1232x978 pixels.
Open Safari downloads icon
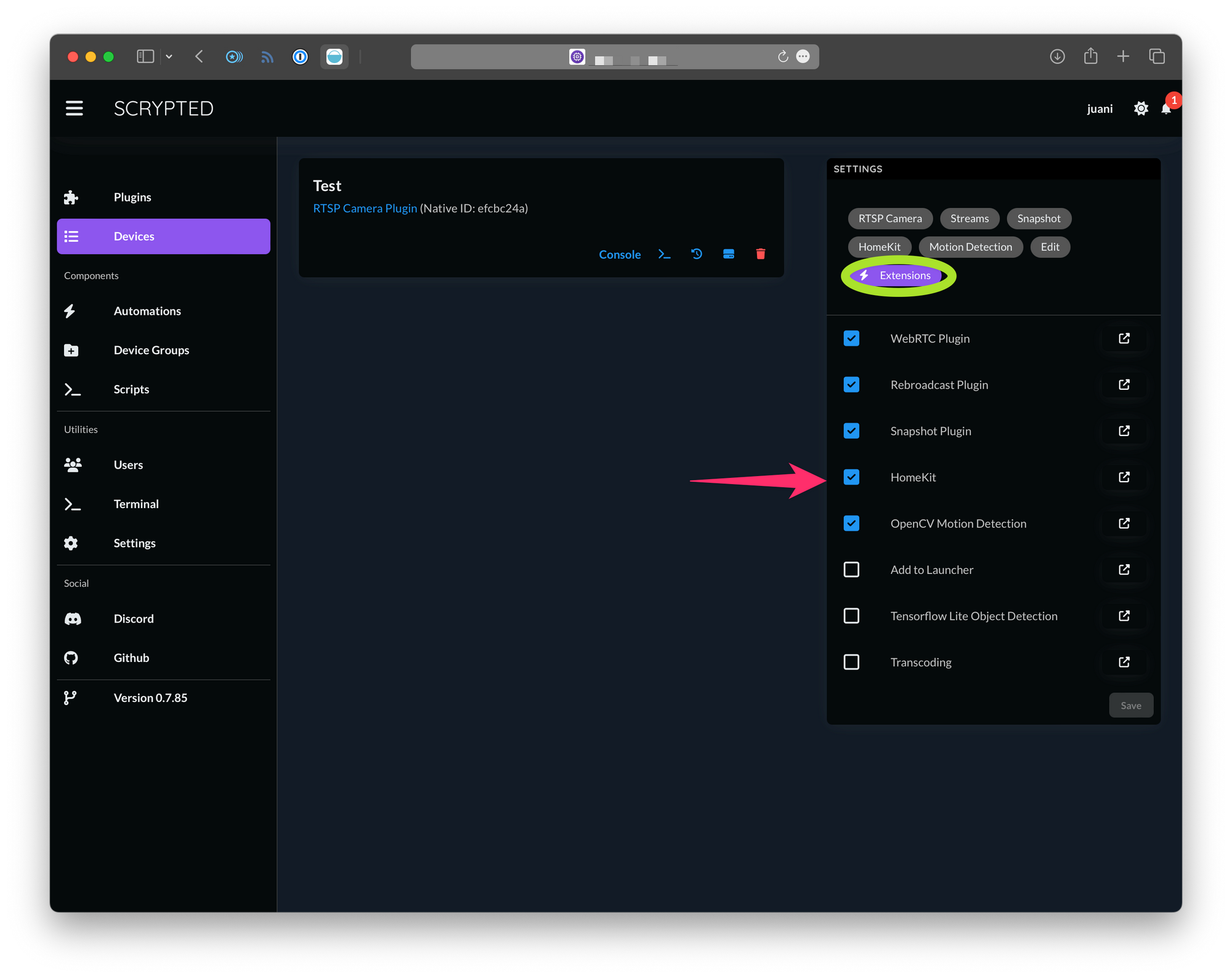tap(1057, 57)
